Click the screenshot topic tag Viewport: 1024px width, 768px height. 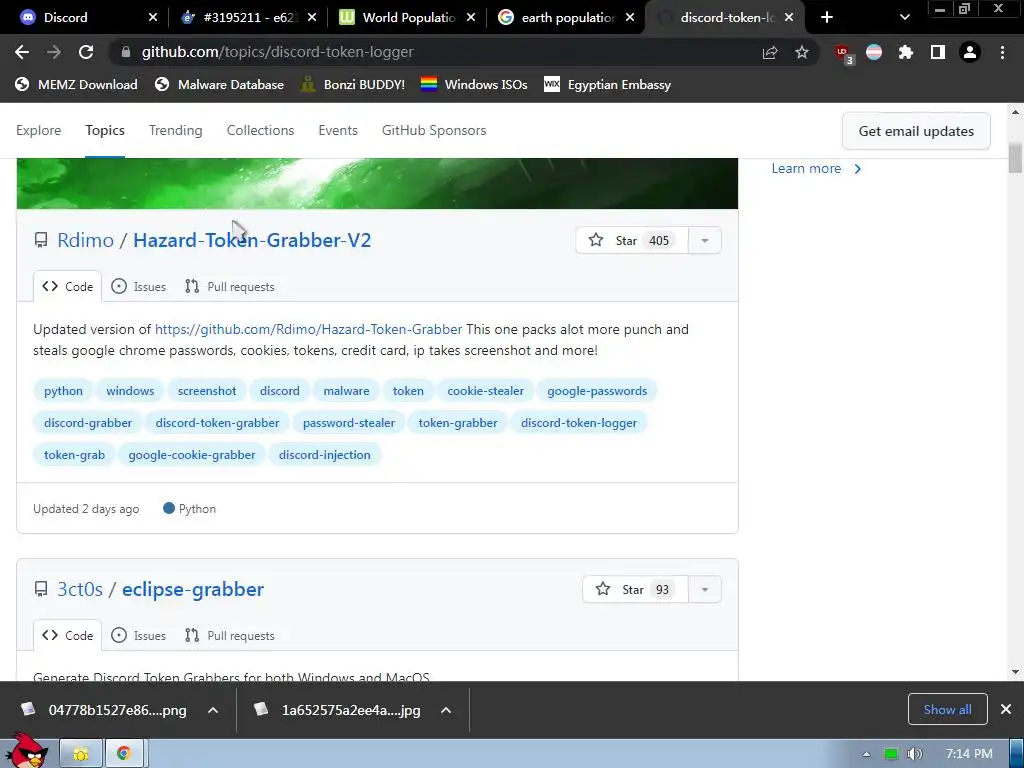pyautogui.click(x=207, y=391)
